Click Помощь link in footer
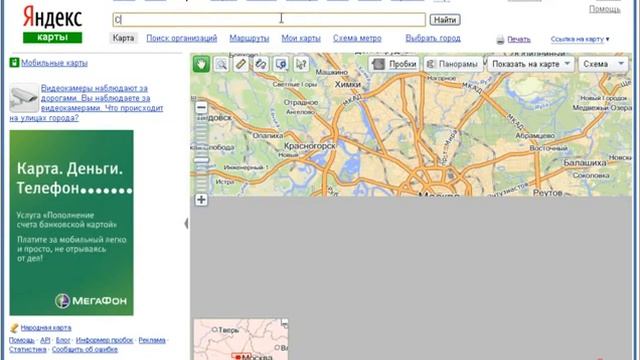 tap(22, 340)
